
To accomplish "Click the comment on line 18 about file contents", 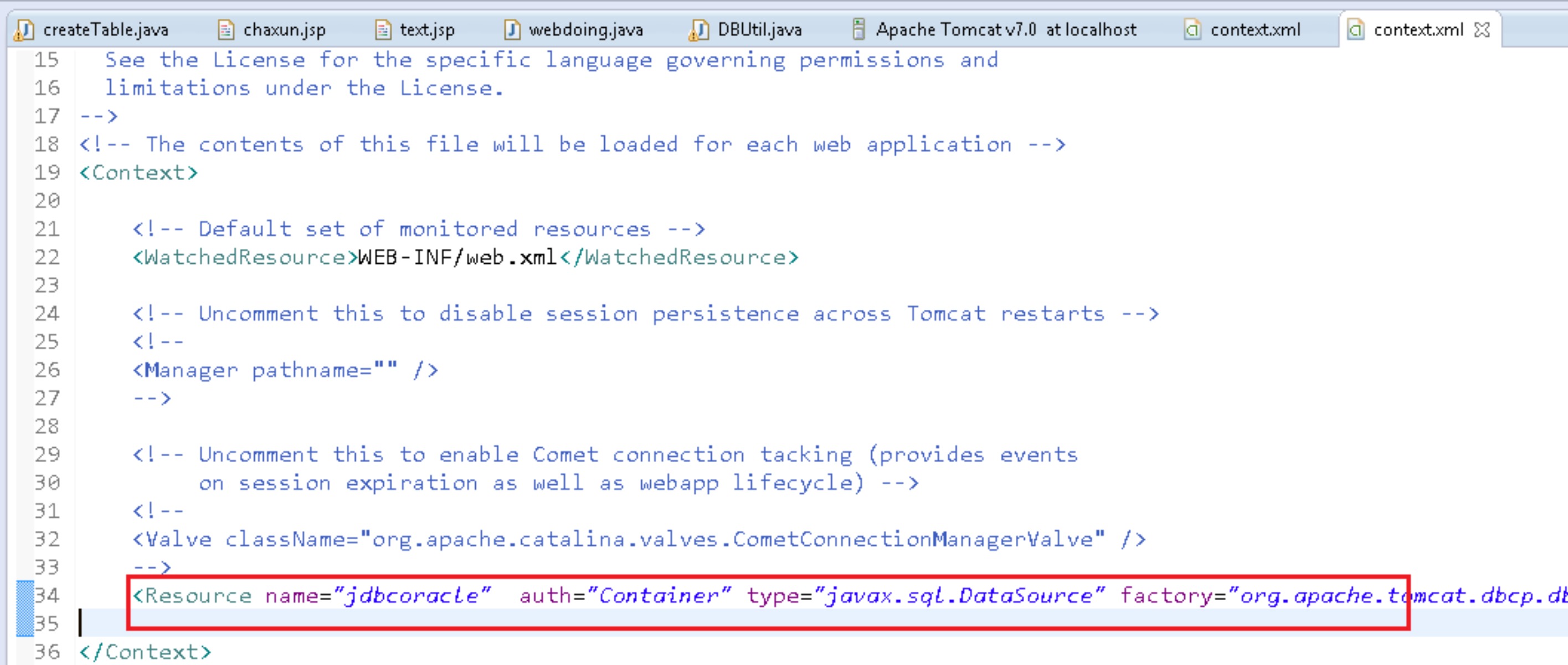I will click(573, 144).
